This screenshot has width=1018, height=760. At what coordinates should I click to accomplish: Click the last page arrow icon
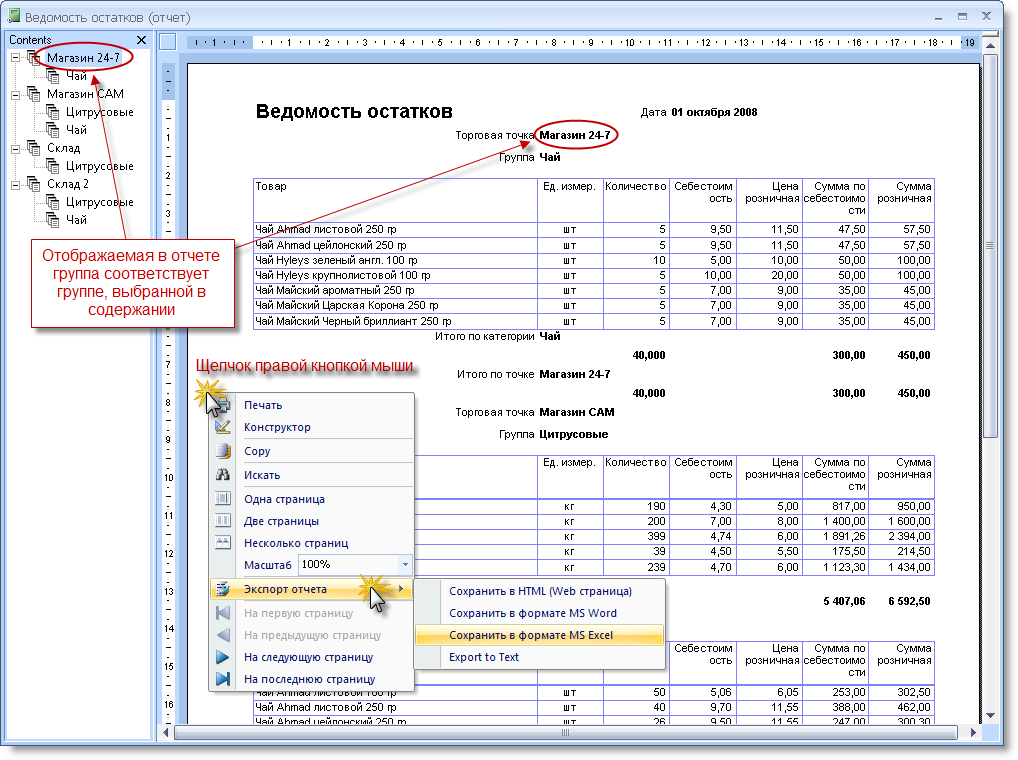[x=223, y=679]
